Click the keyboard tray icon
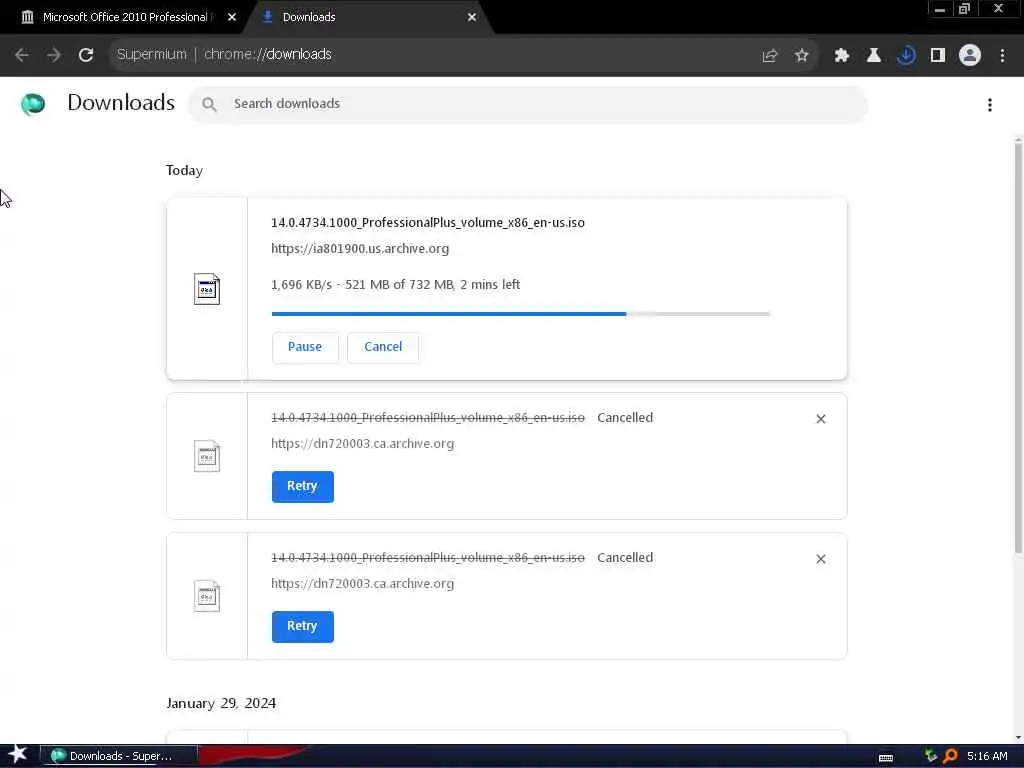1024x768 pixels. [886, 757]
